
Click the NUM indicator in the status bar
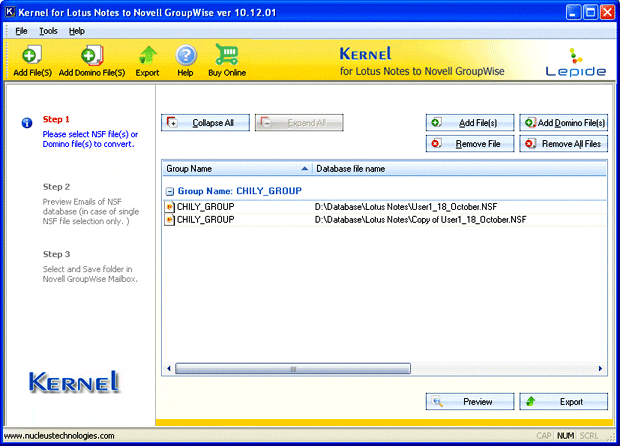[x=566, y=436]
